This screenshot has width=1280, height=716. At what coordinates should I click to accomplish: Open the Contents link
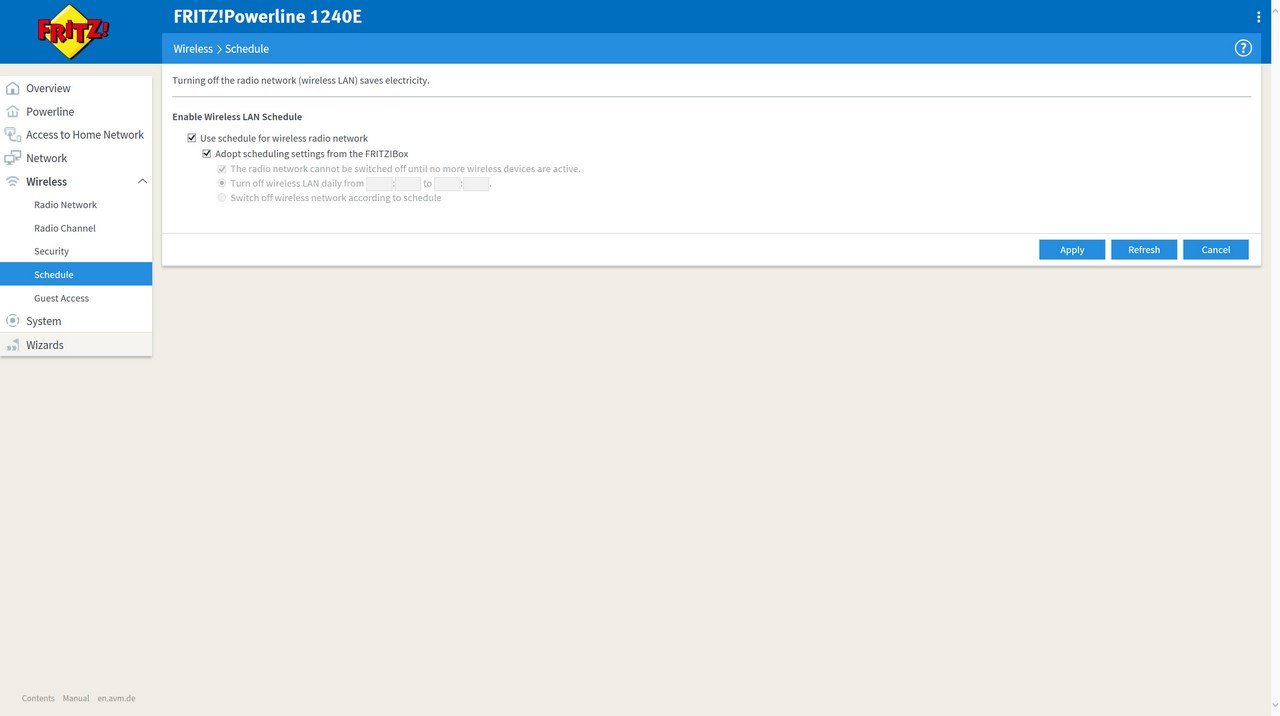(38, 698)
